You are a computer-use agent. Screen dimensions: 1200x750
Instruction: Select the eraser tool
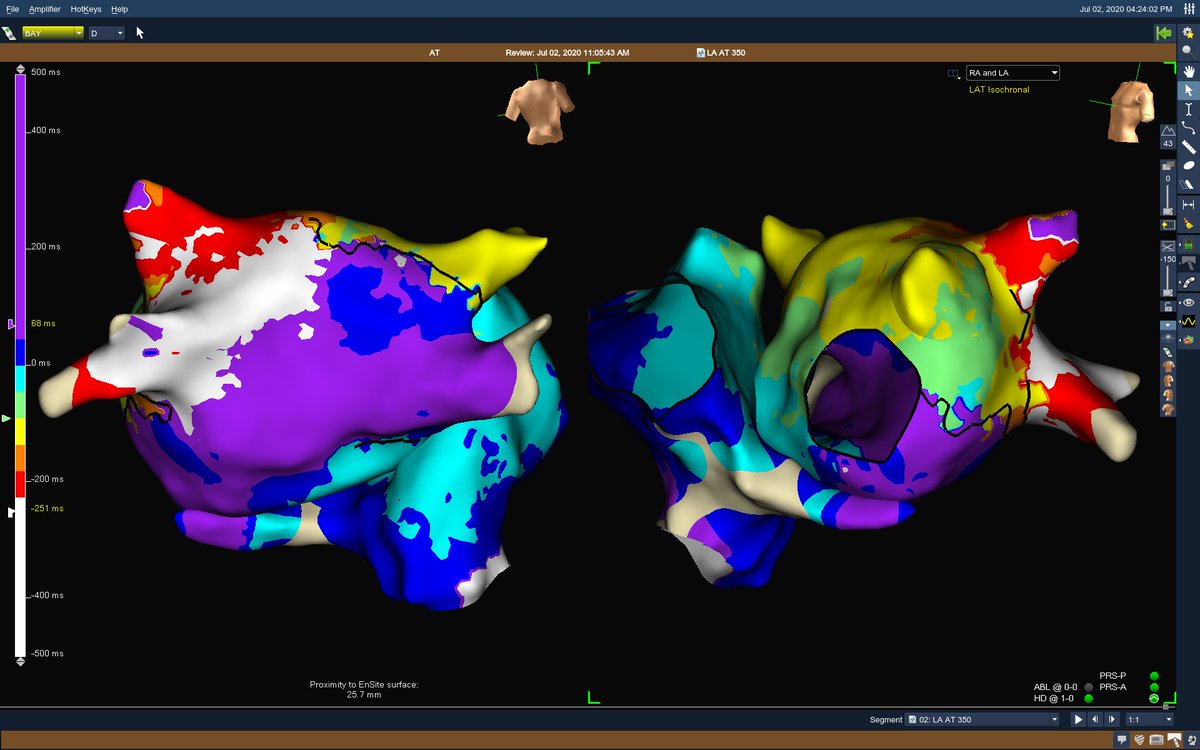pyautogui.click(x=1188, y=184)
